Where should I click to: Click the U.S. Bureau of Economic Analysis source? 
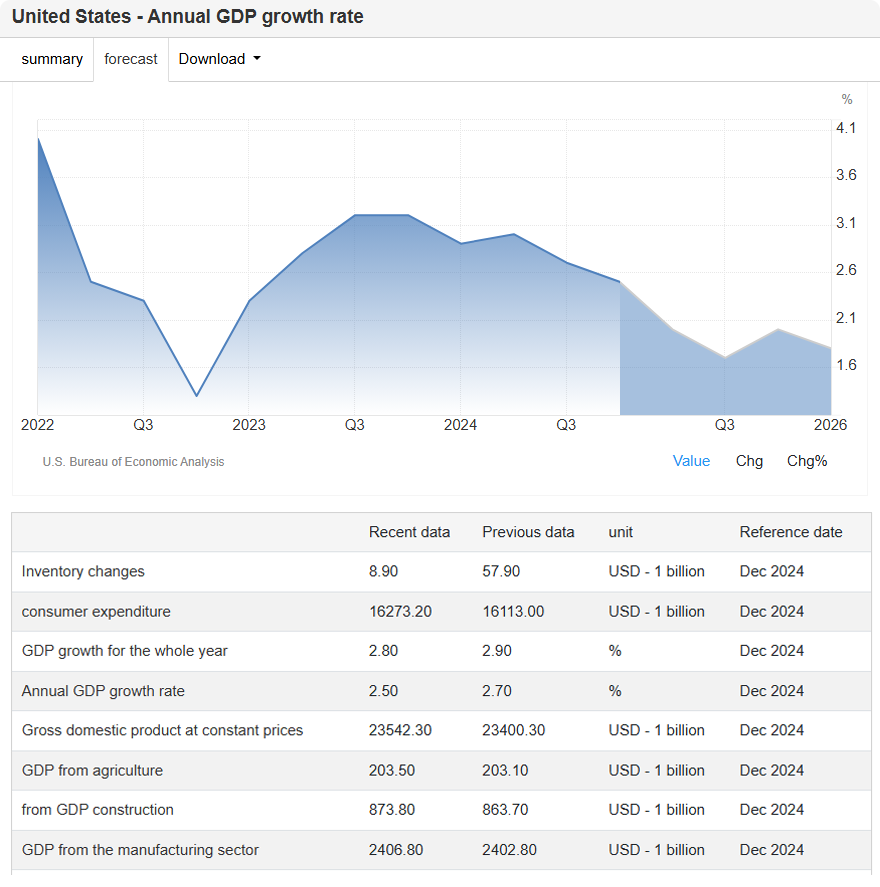coord(133,462)
